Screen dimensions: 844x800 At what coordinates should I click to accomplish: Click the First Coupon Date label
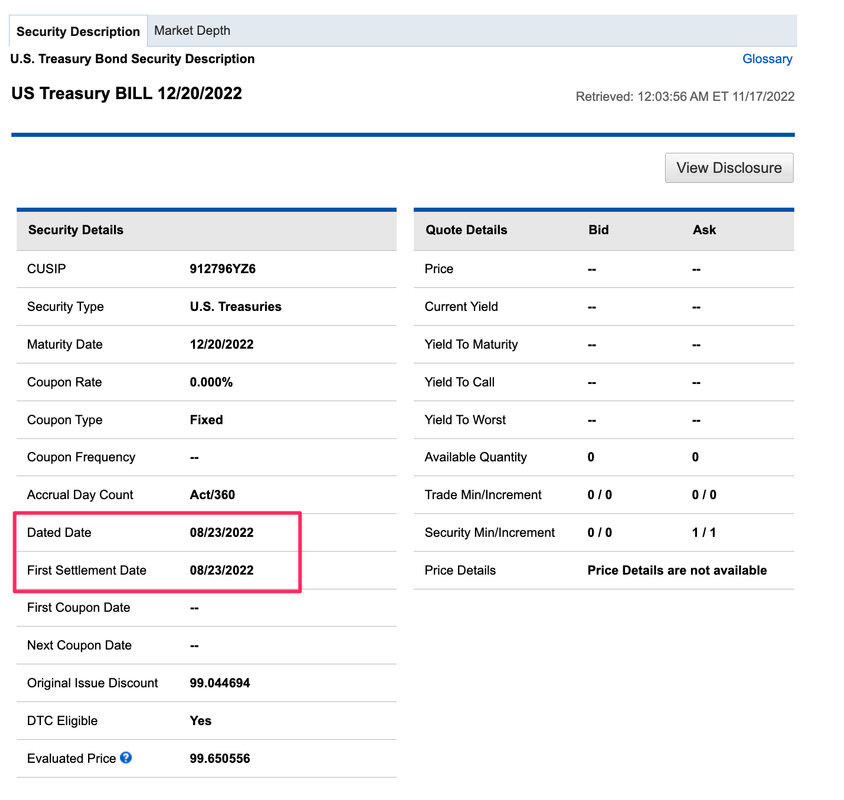click(x=78, y=607)
